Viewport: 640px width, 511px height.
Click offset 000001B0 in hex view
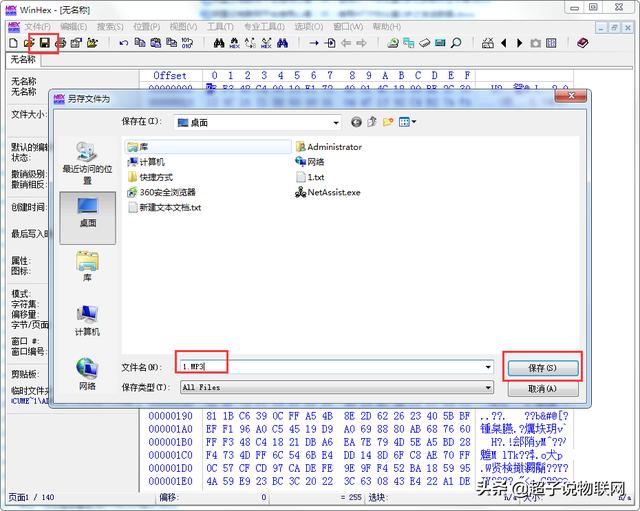click(x=171, y=442)
